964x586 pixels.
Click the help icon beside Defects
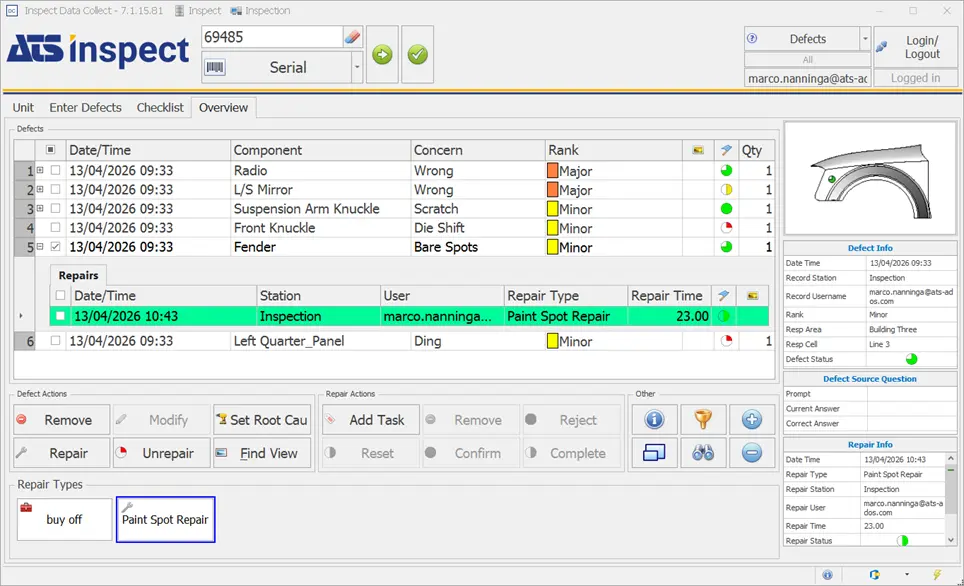752,39
